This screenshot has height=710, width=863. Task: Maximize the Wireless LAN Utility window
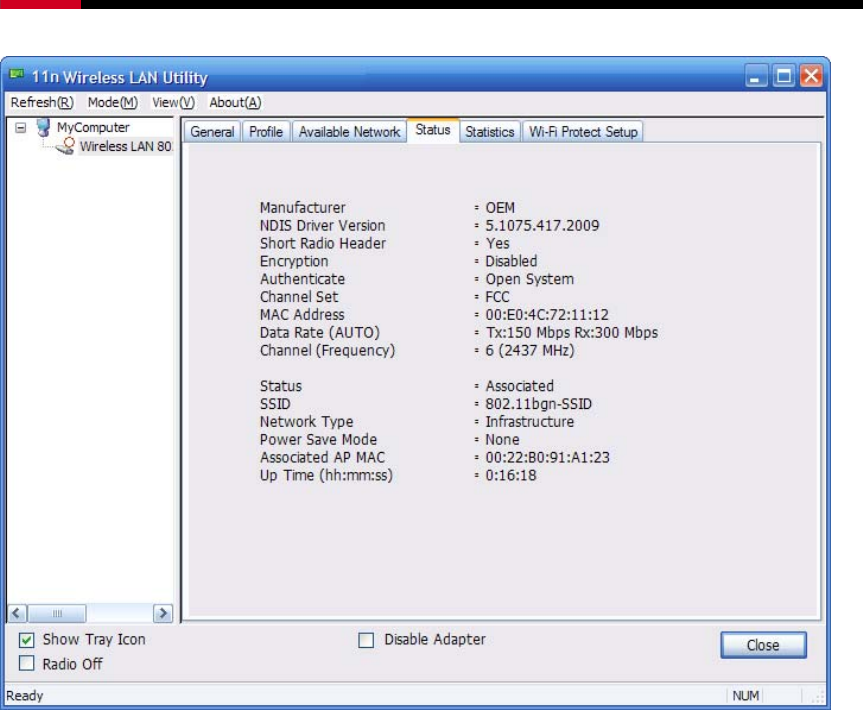(x=785, y=77)
